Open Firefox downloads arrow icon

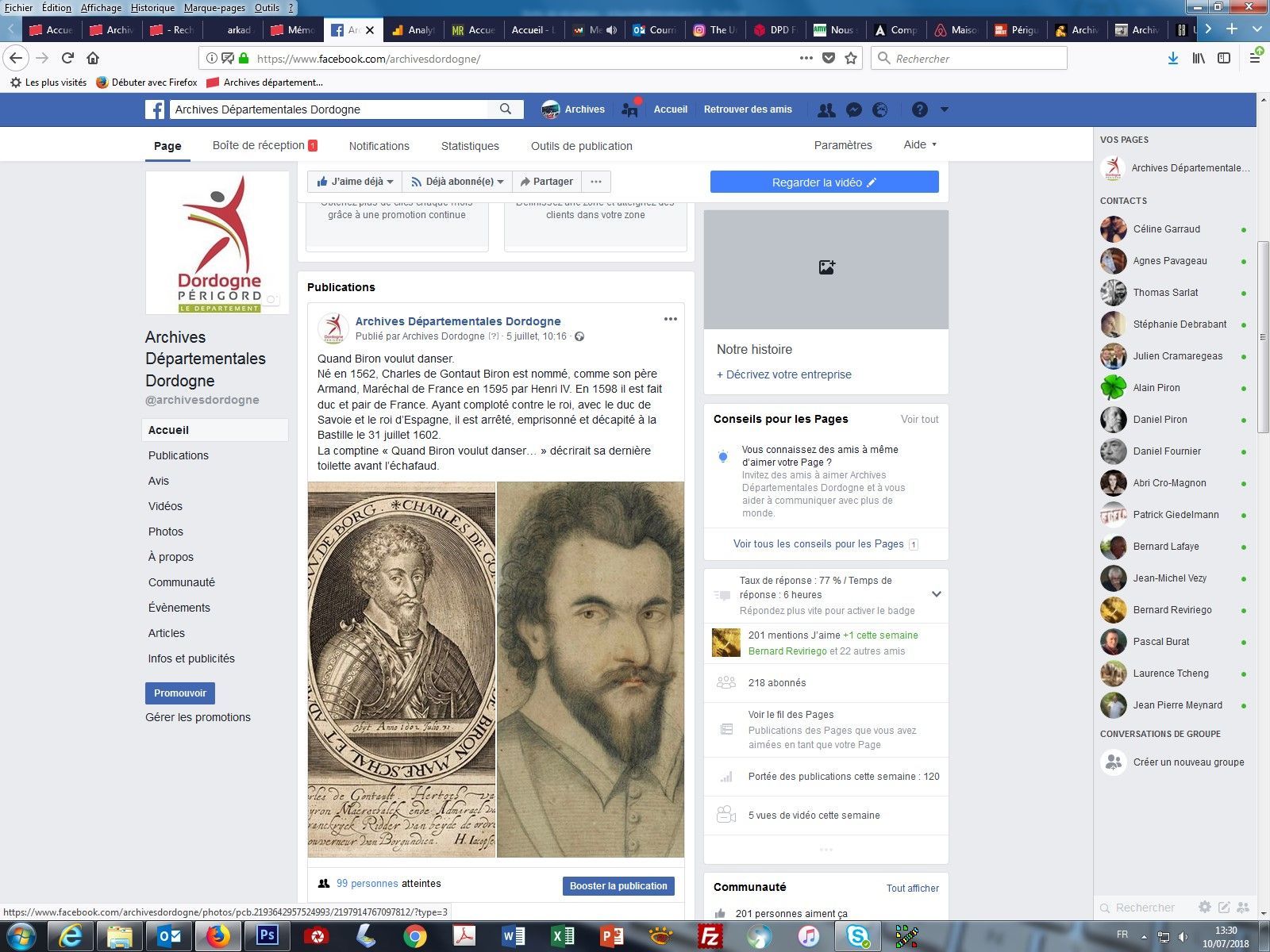[x=1173, y=58]
